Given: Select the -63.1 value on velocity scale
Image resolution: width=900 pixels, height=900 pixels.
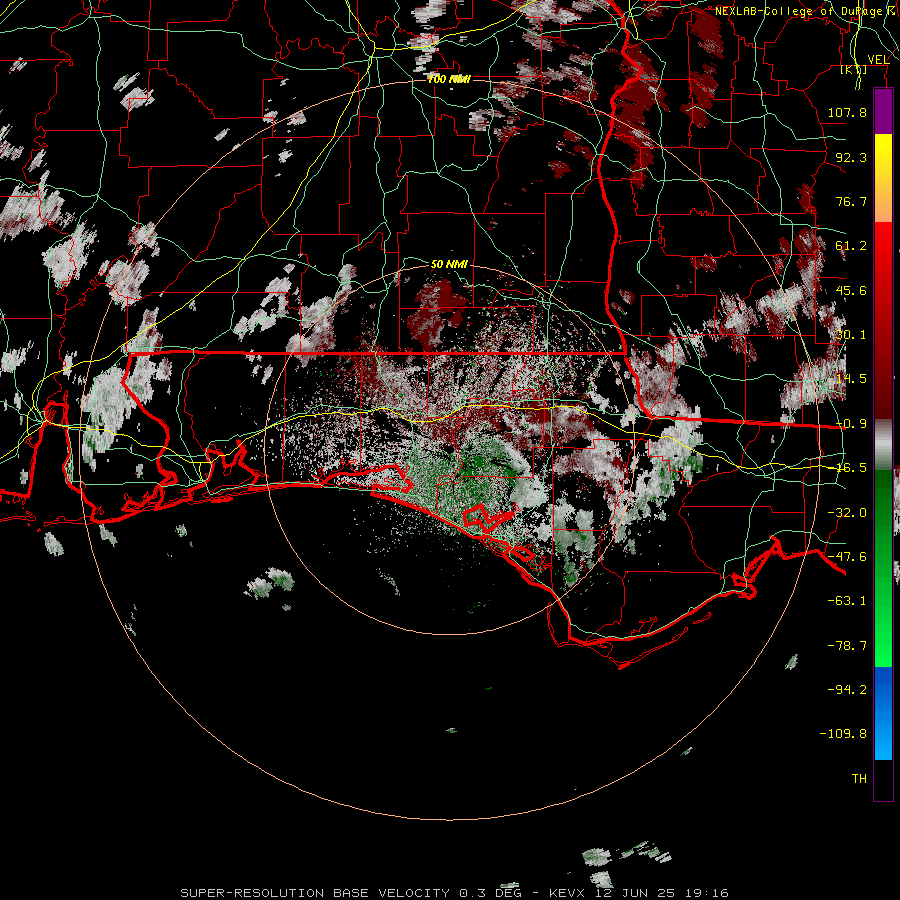Looking at the screenshot, I should (x=847, y=601).
